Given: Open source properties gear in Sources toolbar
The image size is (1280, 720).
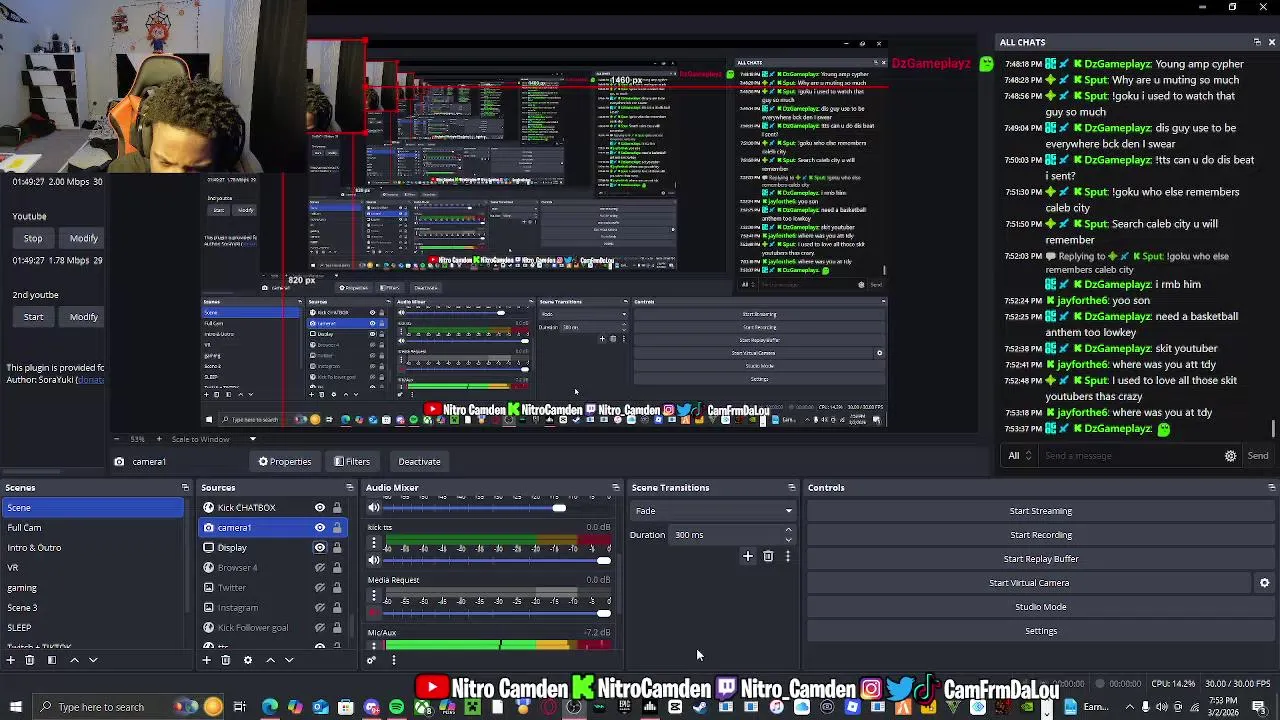Looking at the screenshot, I should pyautogui.click(x=248, y=660).
